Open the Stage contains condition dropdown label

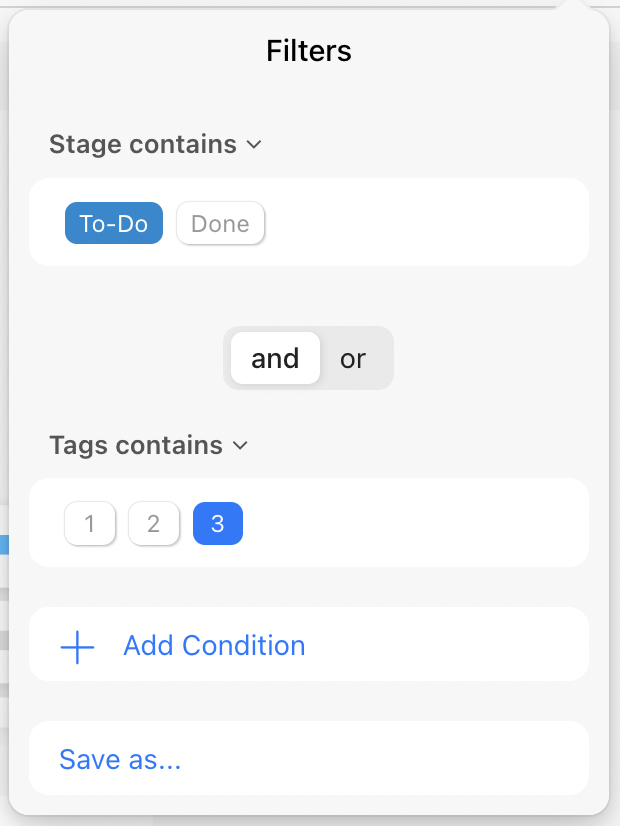(143, 145)
